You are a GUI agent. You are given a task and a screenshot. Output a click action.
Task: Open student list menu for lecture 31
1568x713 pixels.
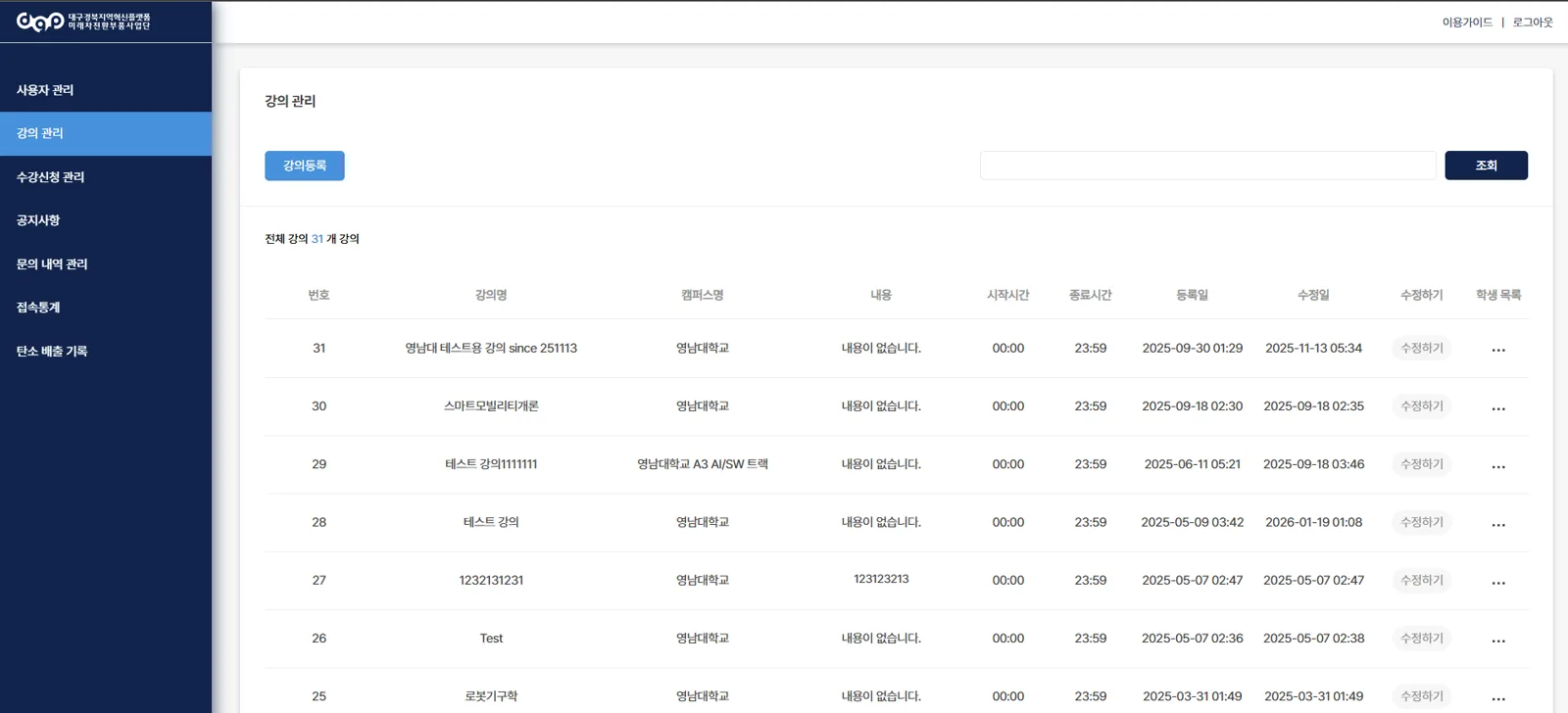(1498, 350)
